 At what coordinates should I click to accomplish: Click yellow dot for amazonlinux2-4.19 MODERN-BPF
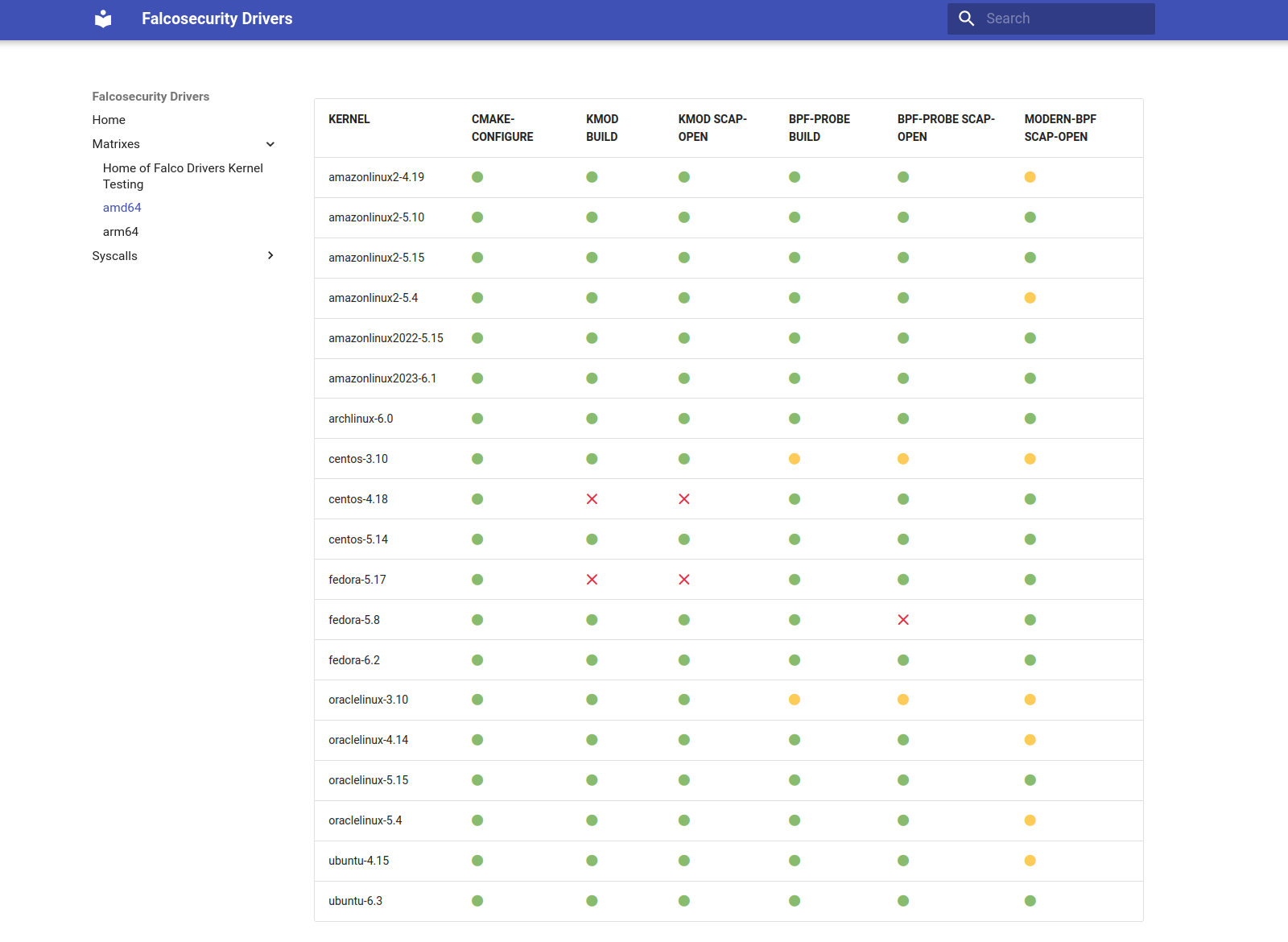pyautogui.click(x=1030, y=177)
